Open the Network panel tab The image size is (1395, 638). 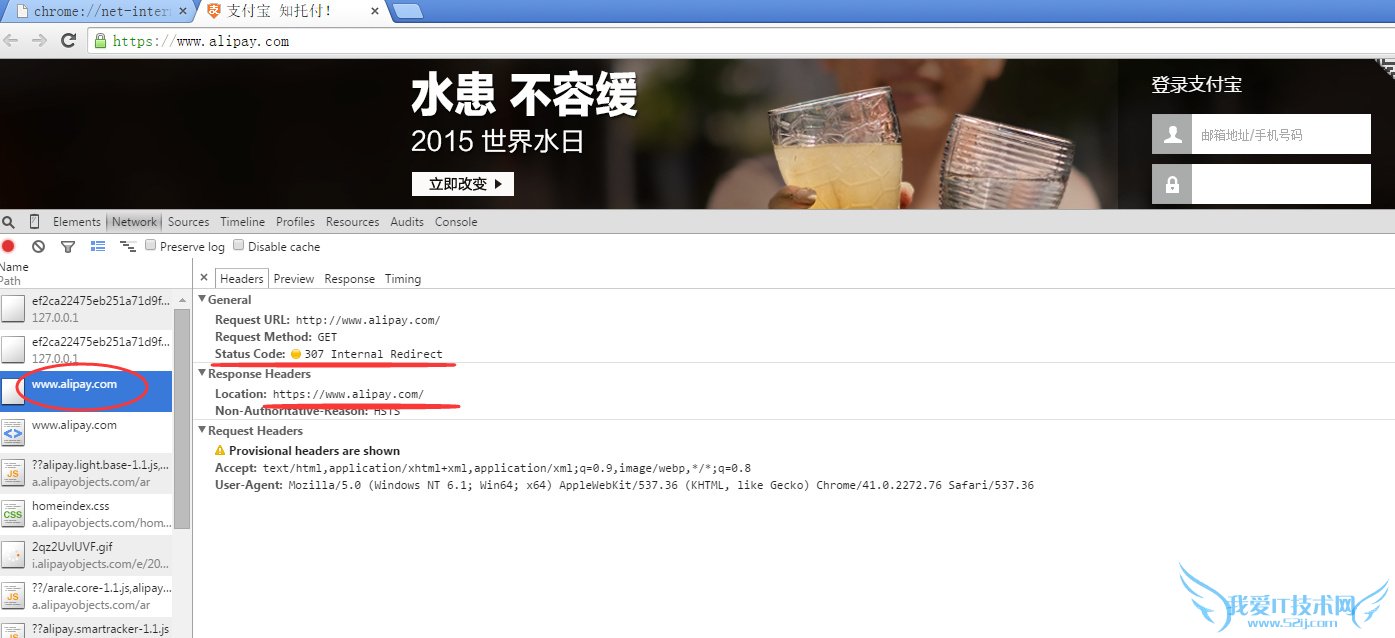(x=134, y=222)
